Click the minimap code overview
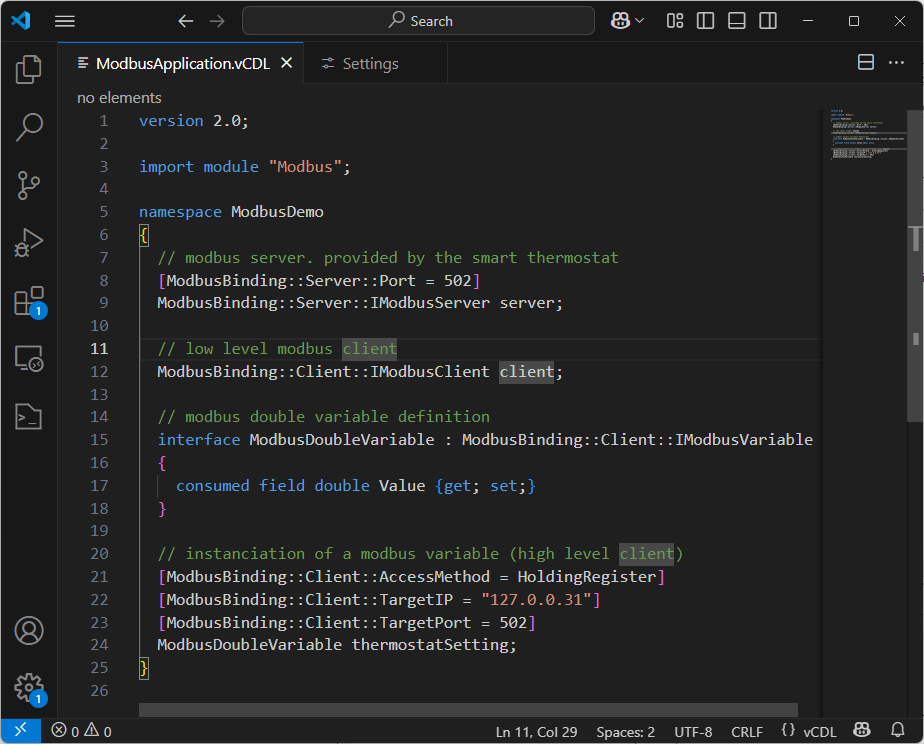The height and width of the screenshot is (744, 924). [865, 134]
